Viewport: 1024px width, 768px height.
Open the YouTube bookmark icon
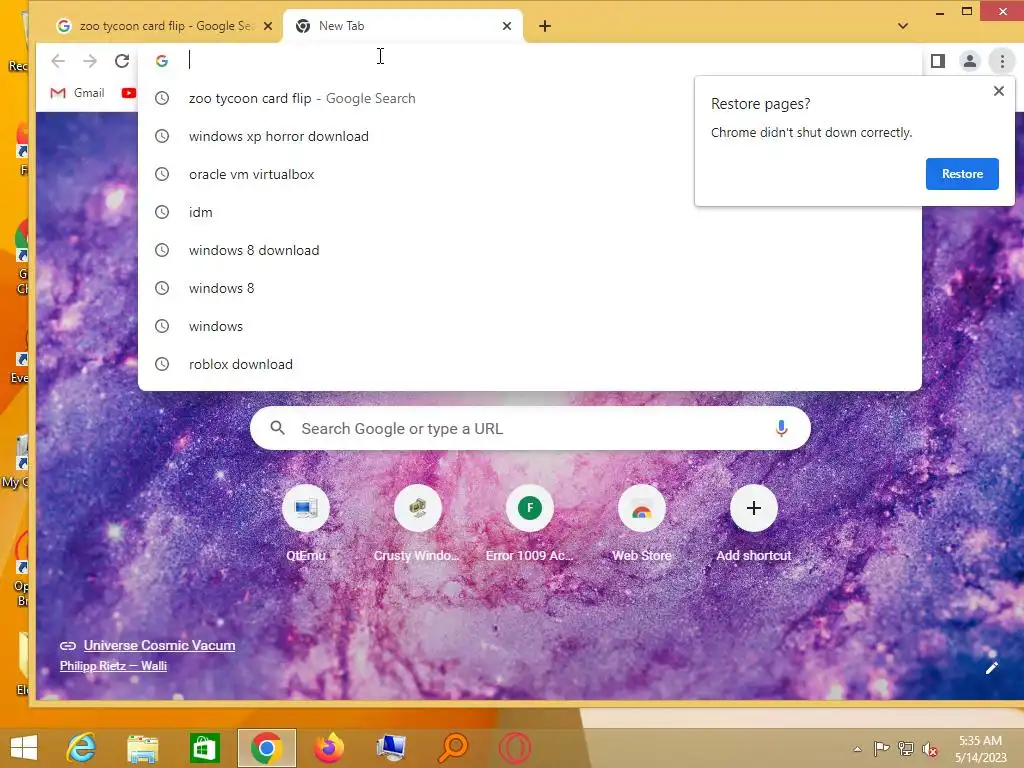click(x=129, y=93)
